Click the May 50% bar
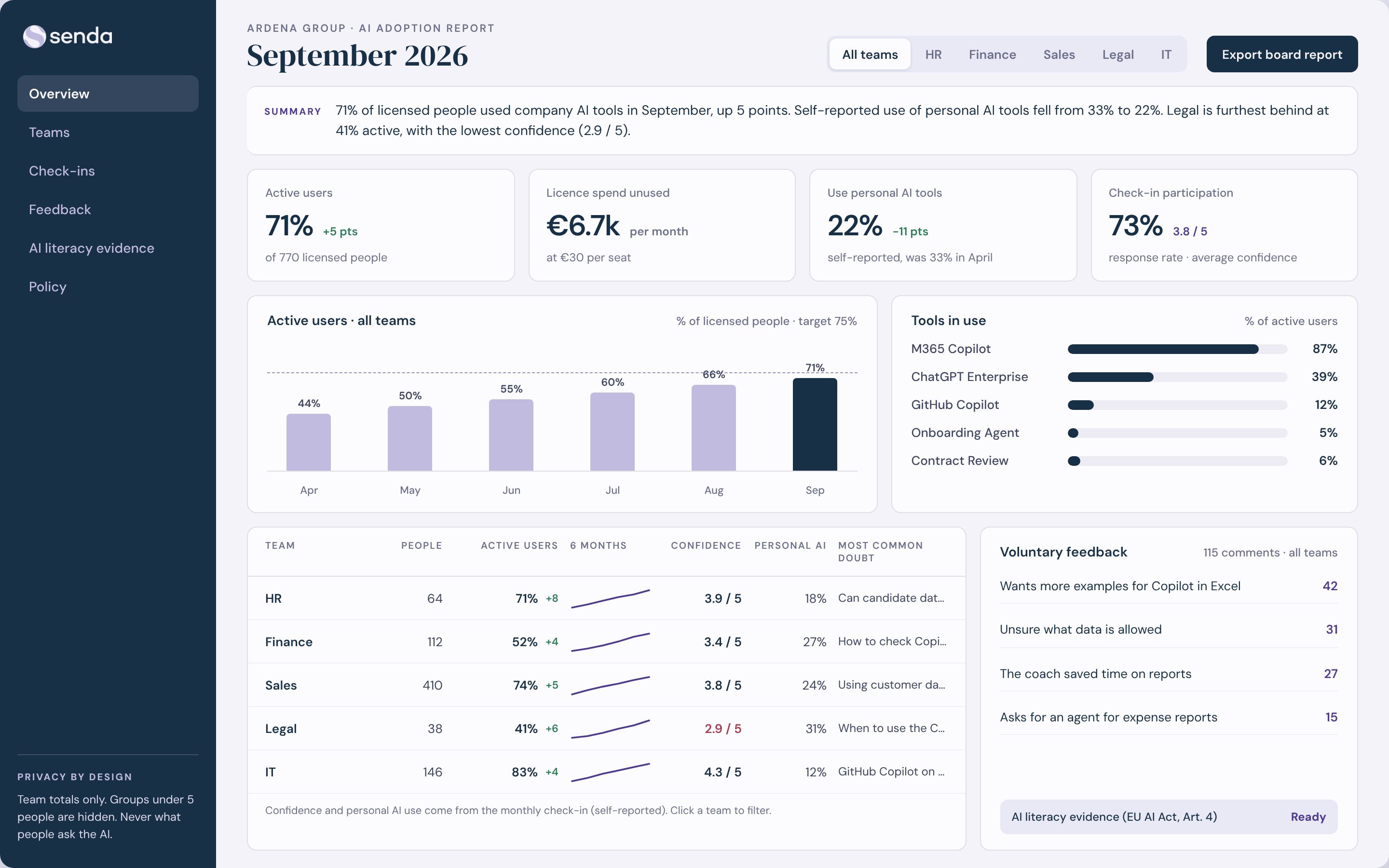 [410, 439]
